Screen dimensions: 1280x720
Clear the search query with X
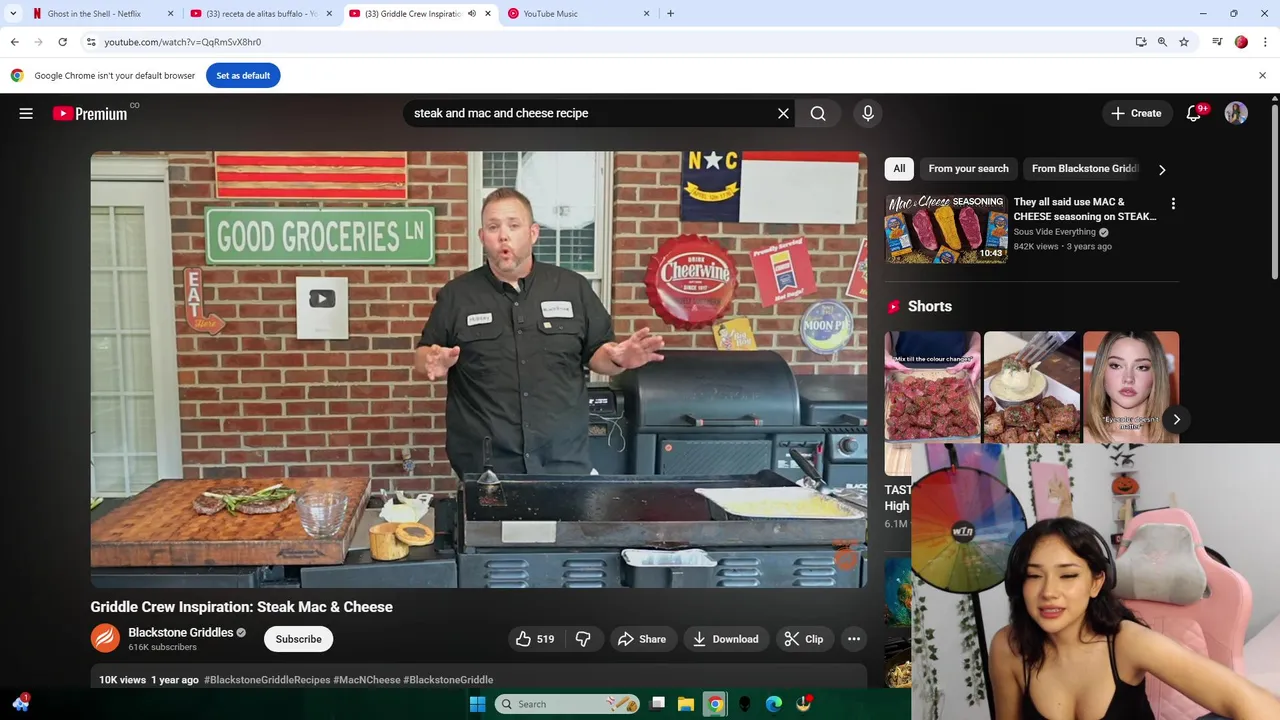click(x=783, y=113)
